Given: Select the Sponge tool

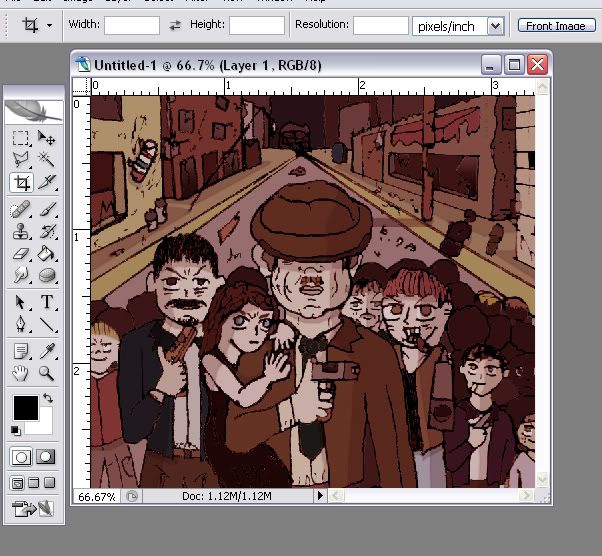Looking at the screenshot, I should 46,275.
